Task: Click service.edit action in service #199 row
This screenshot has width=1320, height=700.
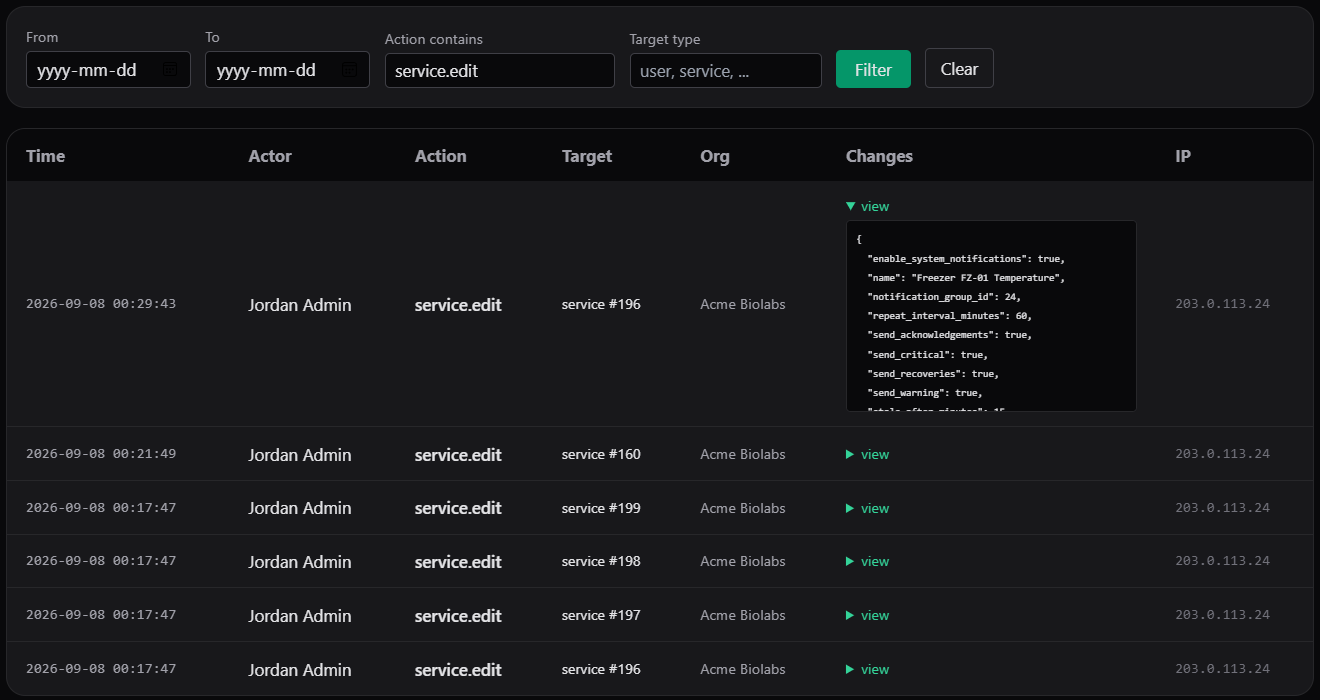Action: click(x=458, y=508)
